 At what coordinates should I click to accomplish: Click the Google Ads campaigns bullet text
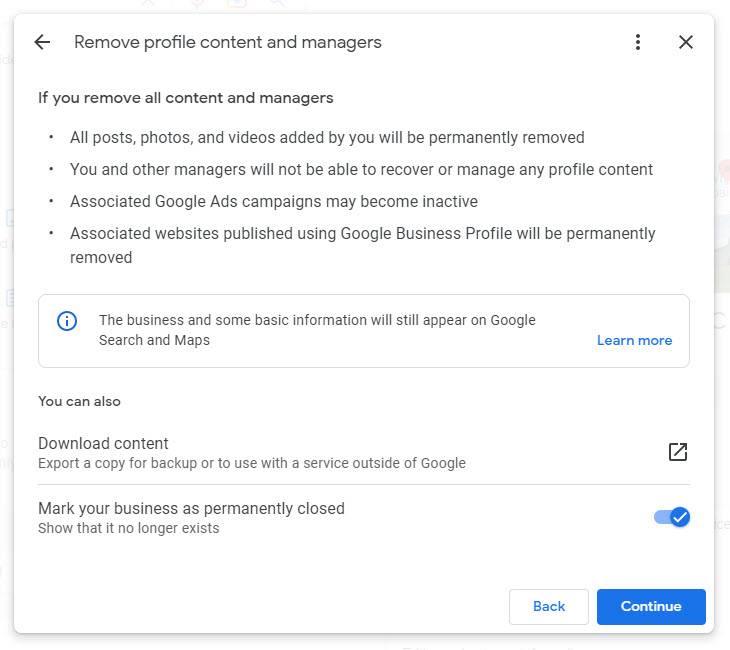pyautogui.click(x=274, y=201)
